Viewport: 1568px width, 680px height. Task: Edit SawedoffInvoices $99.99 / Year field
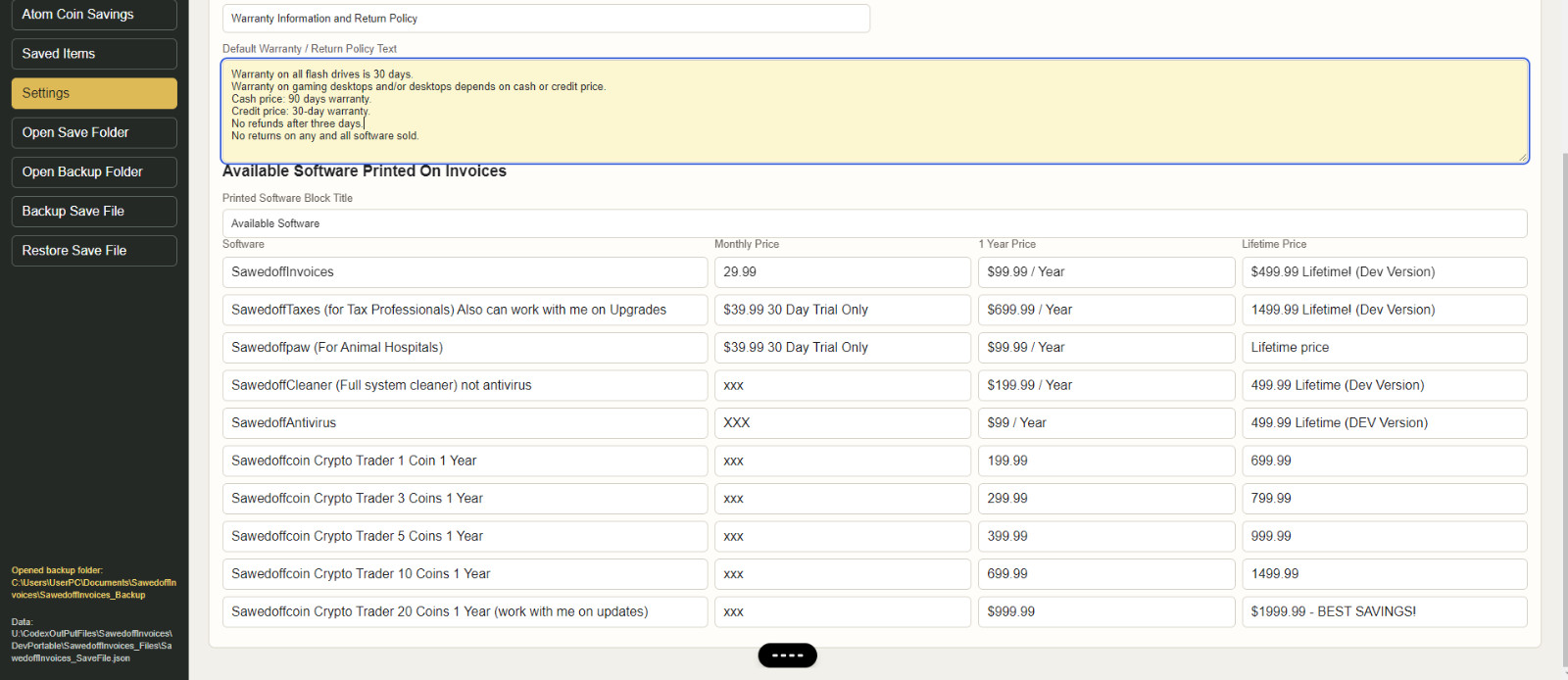[x=1106, y=272]
